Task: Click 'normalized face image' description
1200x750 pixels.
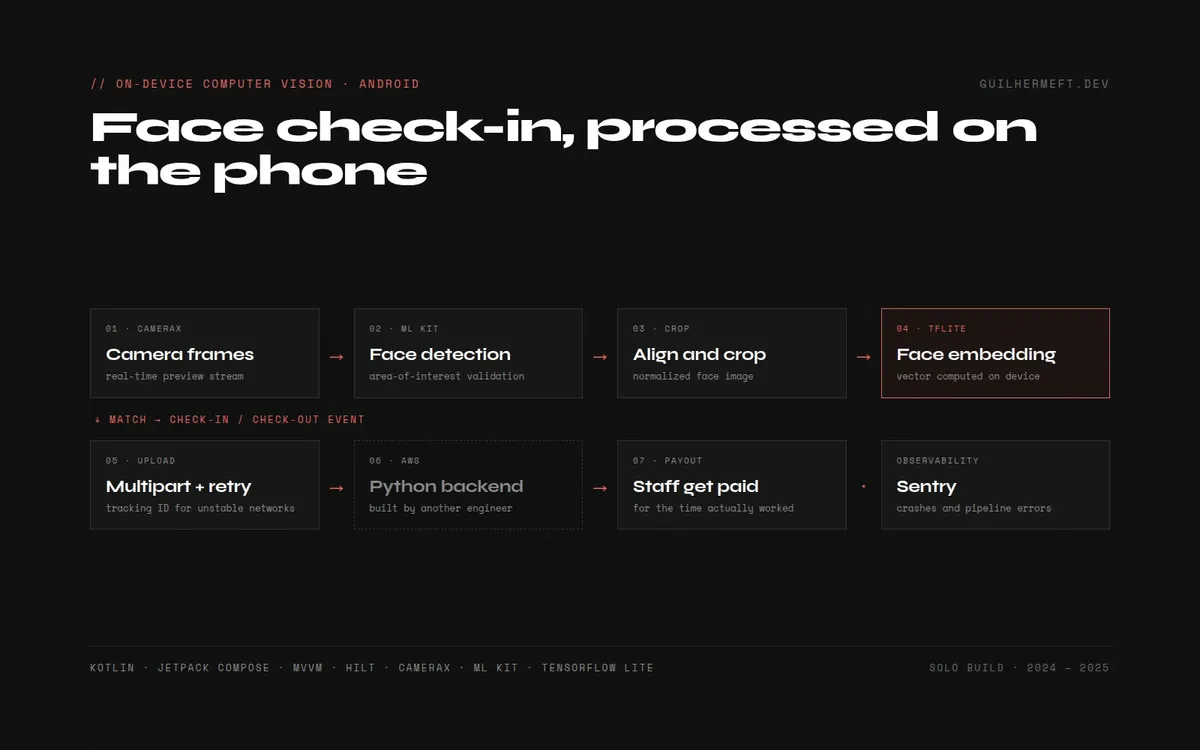Action: [x=693, y=377]
